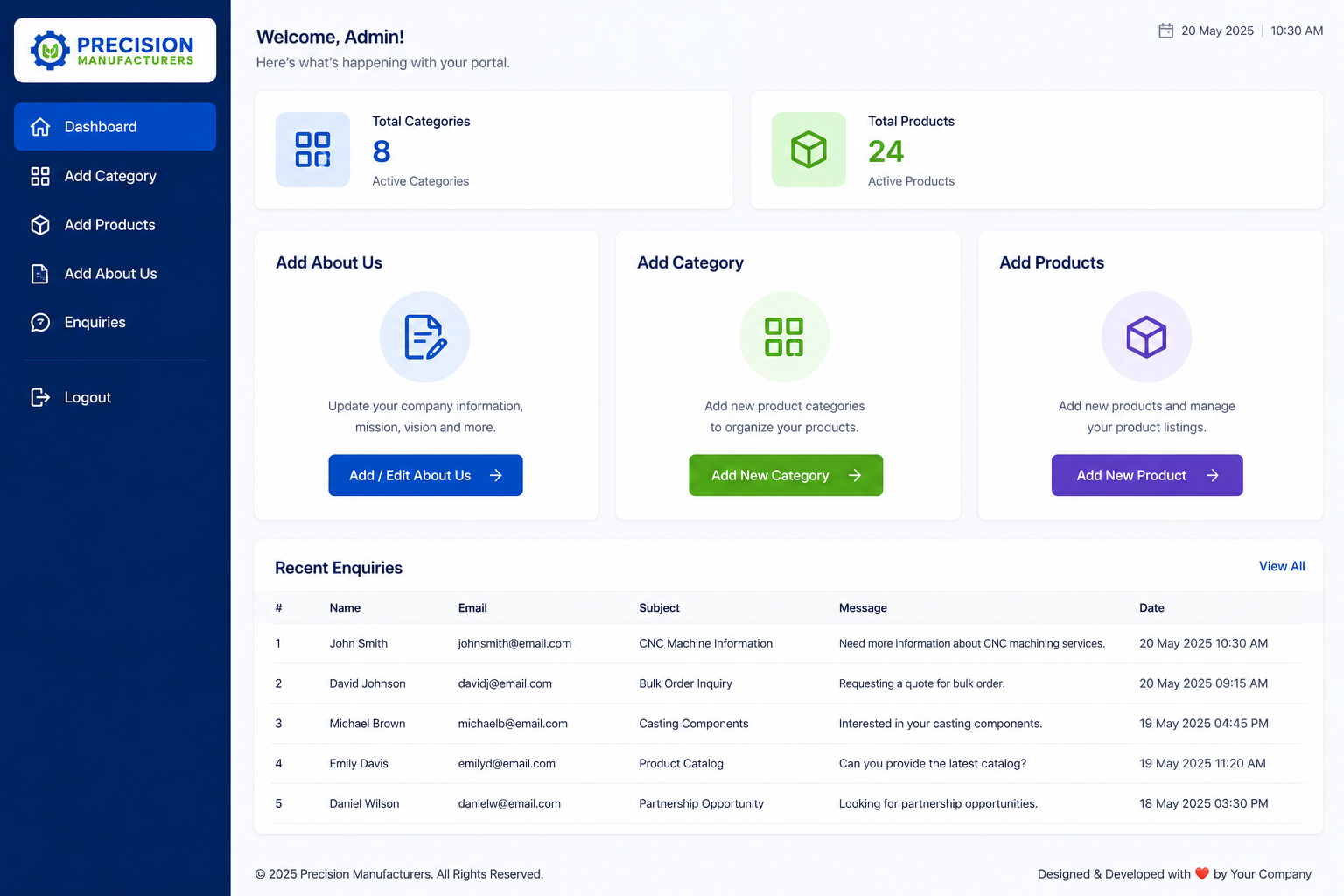This screenshot has height=896, width=1344.
Task: Click the blue Total Categories grid icon
Action: click(312, 150)
